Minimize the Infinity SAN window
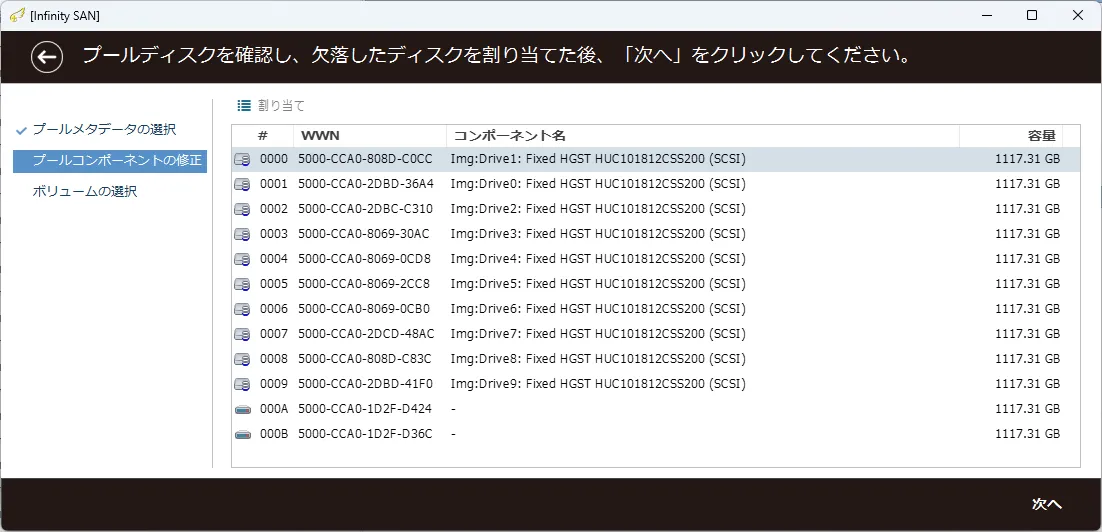1102x532 pixels. [986, 15]
